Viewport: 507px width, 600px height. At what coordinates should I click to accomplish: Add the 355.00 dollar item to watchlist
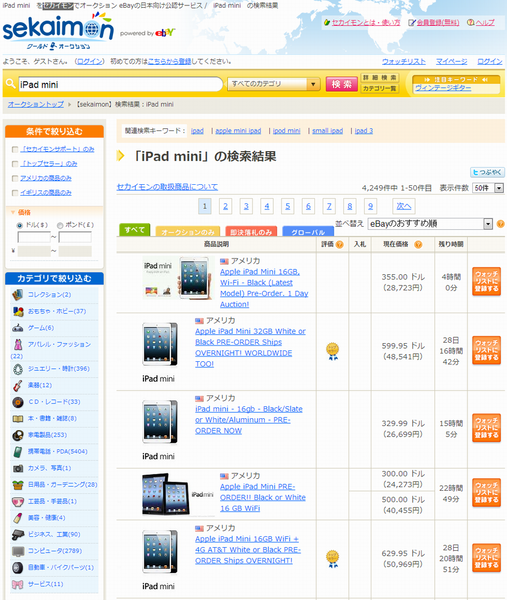pyautogui.click(x=486, y=282)
